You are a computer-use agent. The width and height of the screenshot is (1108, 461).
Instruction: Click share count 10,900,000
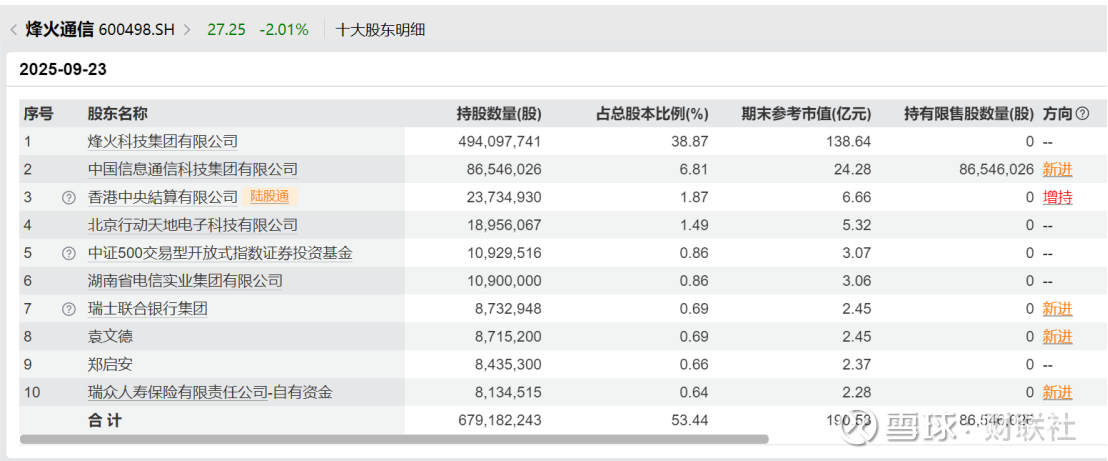tap(504, 281)
